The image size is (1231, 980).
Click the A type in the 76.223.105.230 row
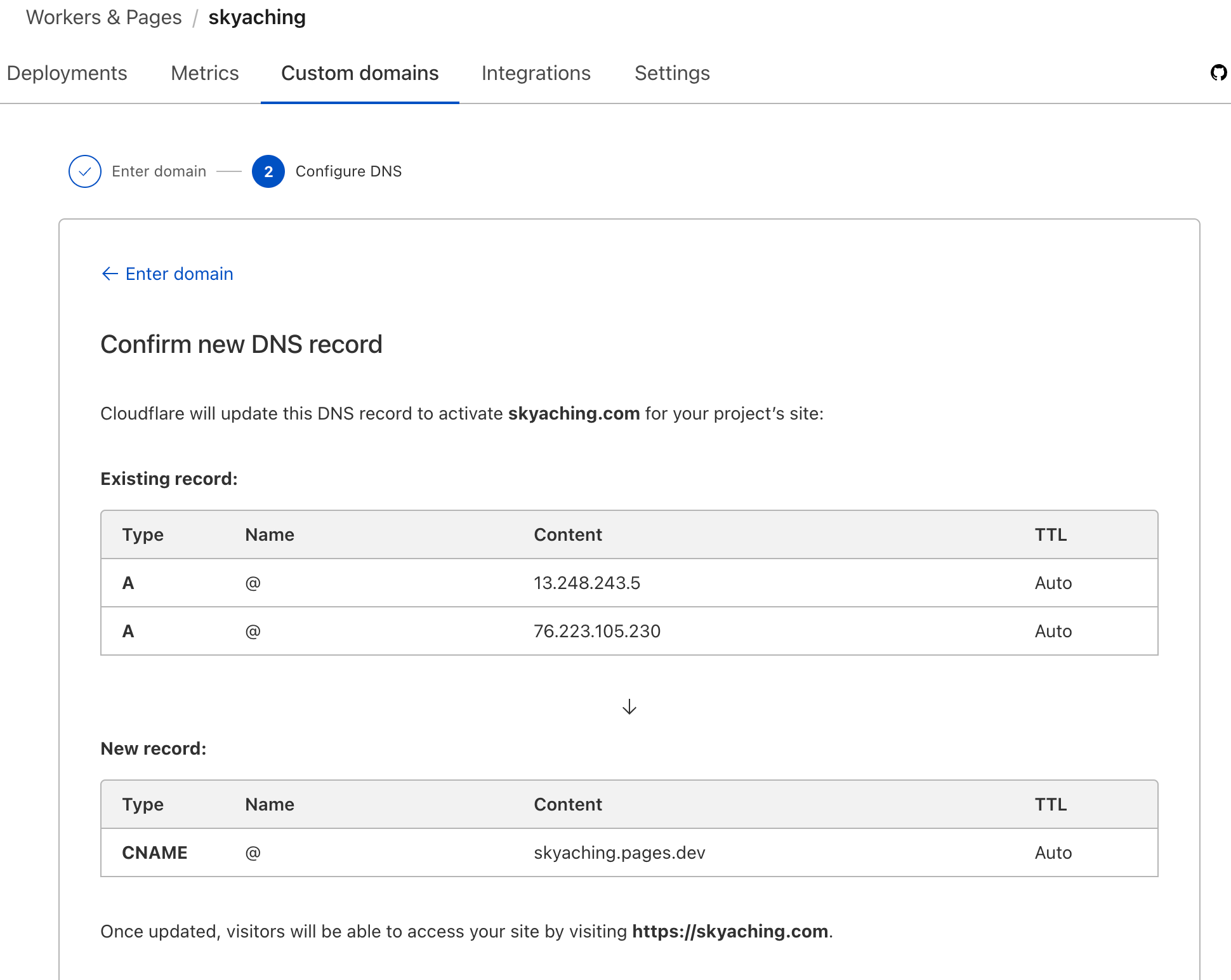pos(128,631)
